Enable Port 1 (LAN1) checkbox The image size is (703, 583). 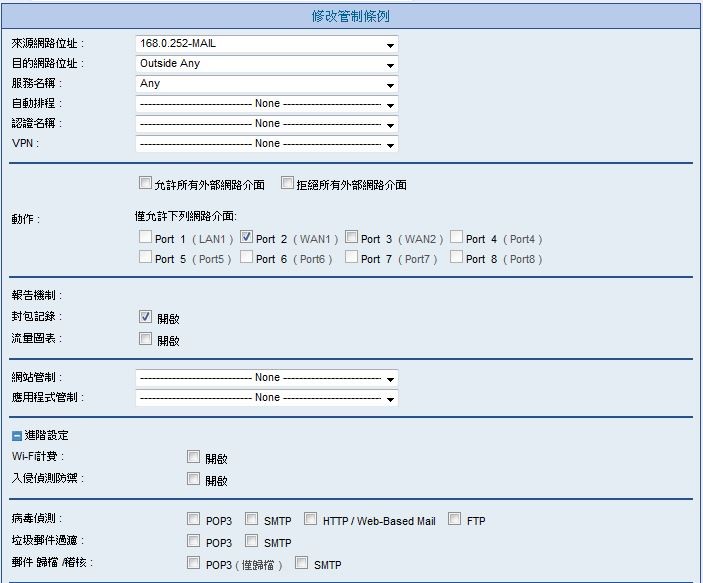pos(145,237)
